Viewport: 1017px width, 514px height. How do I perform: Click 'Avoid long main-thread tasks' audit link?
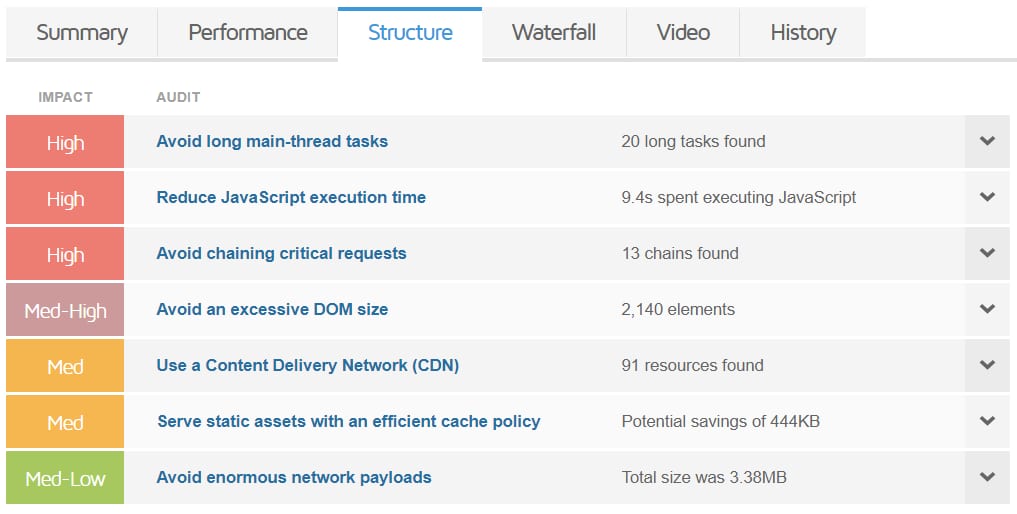pos(272,142)
